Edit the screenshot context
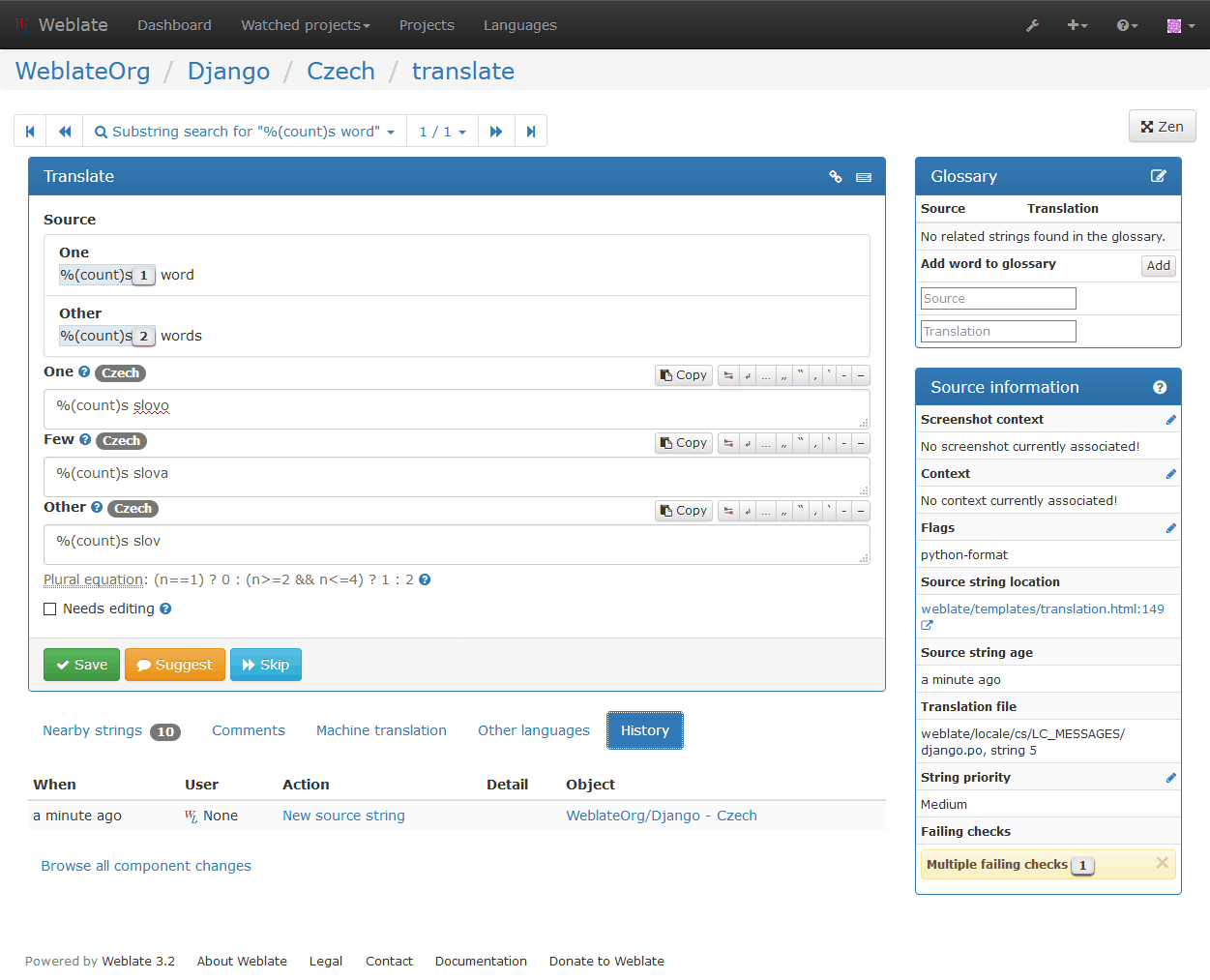The height and width of the screenshot is (980, 1210). (1170, 420)
